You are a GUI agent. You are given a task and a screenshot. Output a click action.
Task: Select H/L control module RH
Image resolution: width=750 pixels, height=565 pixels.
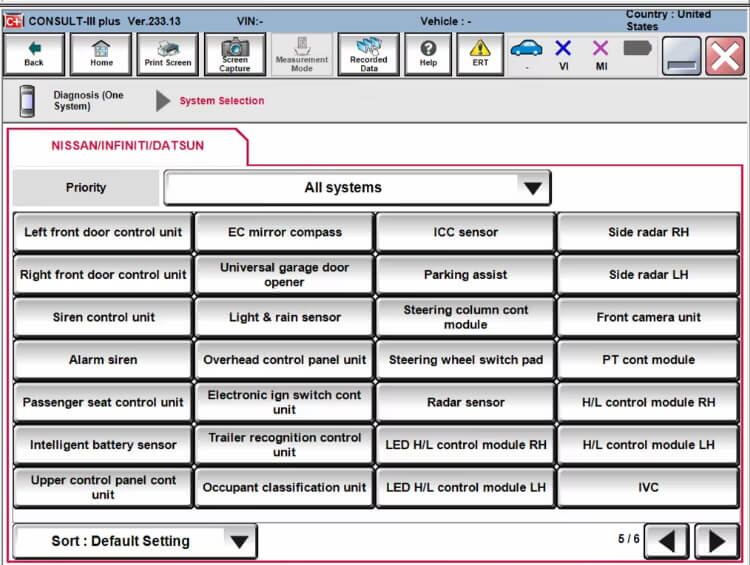[648, 402]
